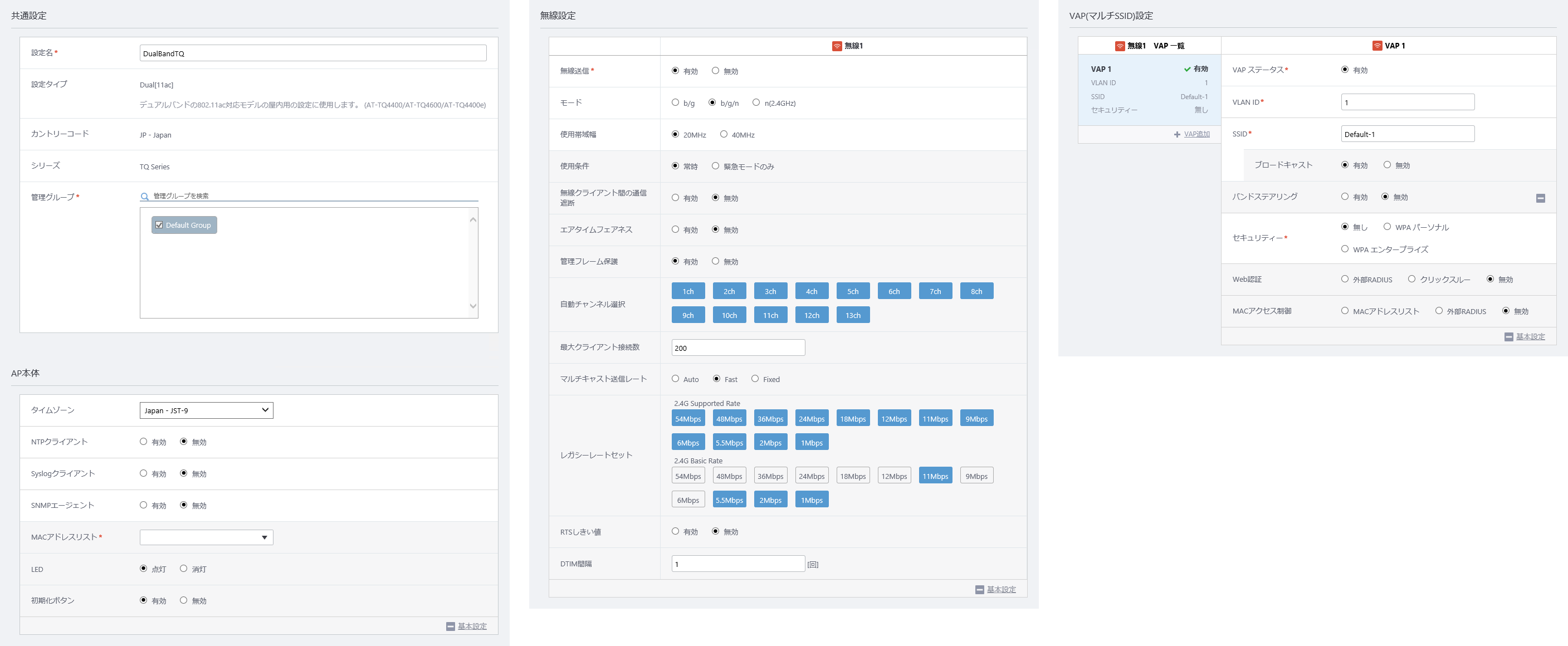1568x646 pixels.
Task: Click management group list scroll down arrow
Action: click(x=473, y=306)
